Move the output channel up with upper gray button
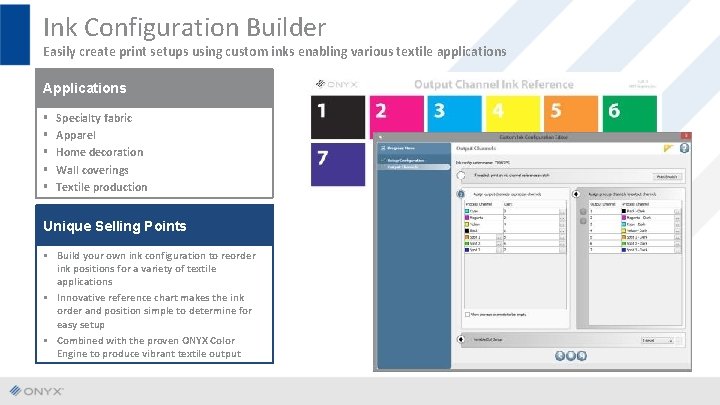 tap(583, 212)
